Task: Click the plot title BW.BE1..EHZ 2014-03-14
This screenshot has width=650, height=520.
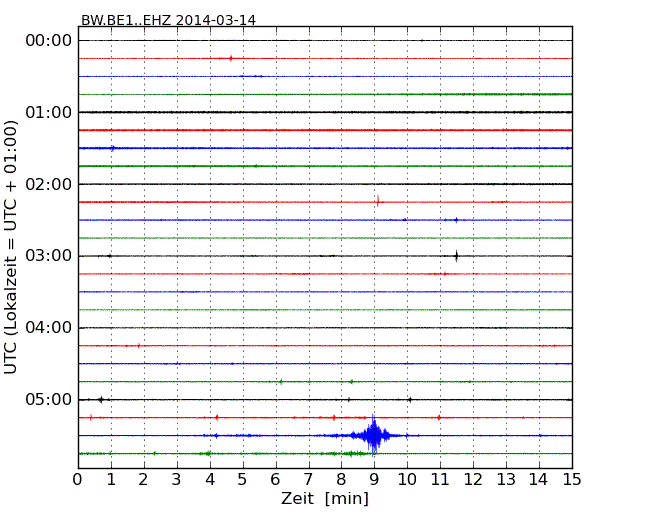Action: click(x=168, y=20)
